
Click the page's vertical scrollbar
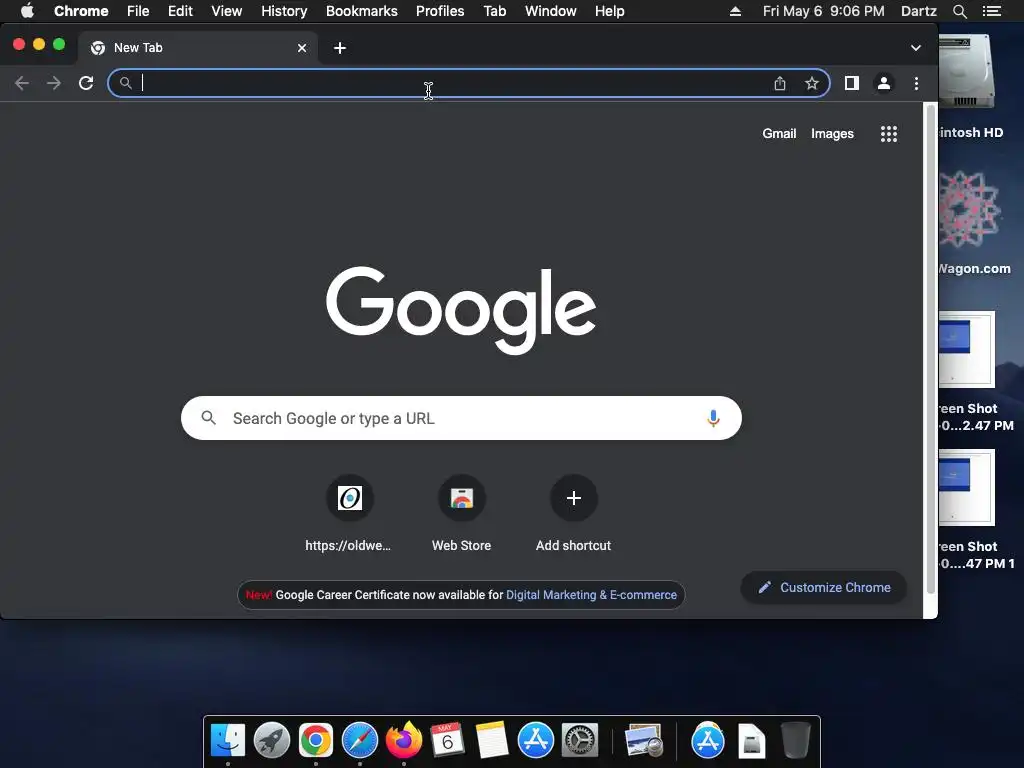click(930, 349)
